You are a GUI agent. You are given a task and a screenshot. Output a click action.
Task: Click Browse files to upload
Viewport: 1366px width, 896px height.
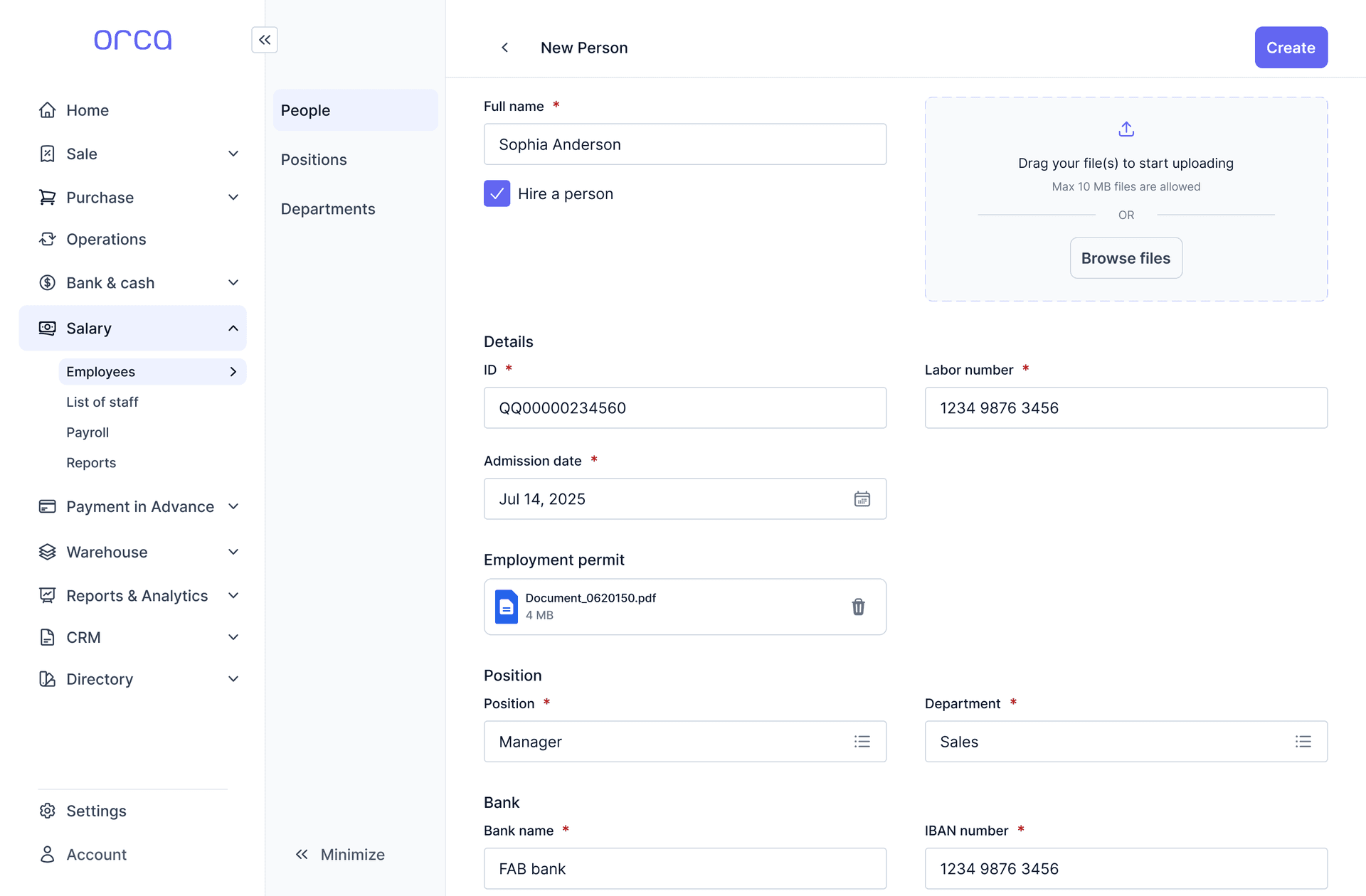(1125, 257)
